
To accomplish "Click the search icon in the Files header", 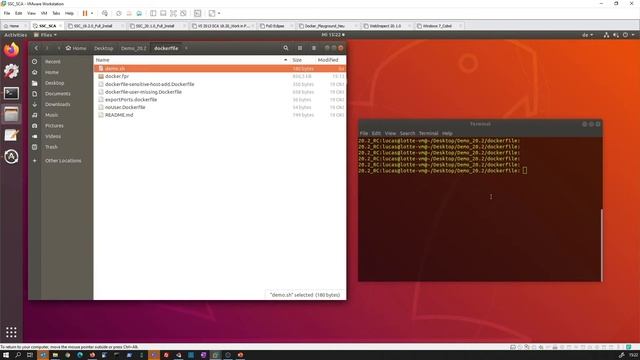I will [286, 48].
